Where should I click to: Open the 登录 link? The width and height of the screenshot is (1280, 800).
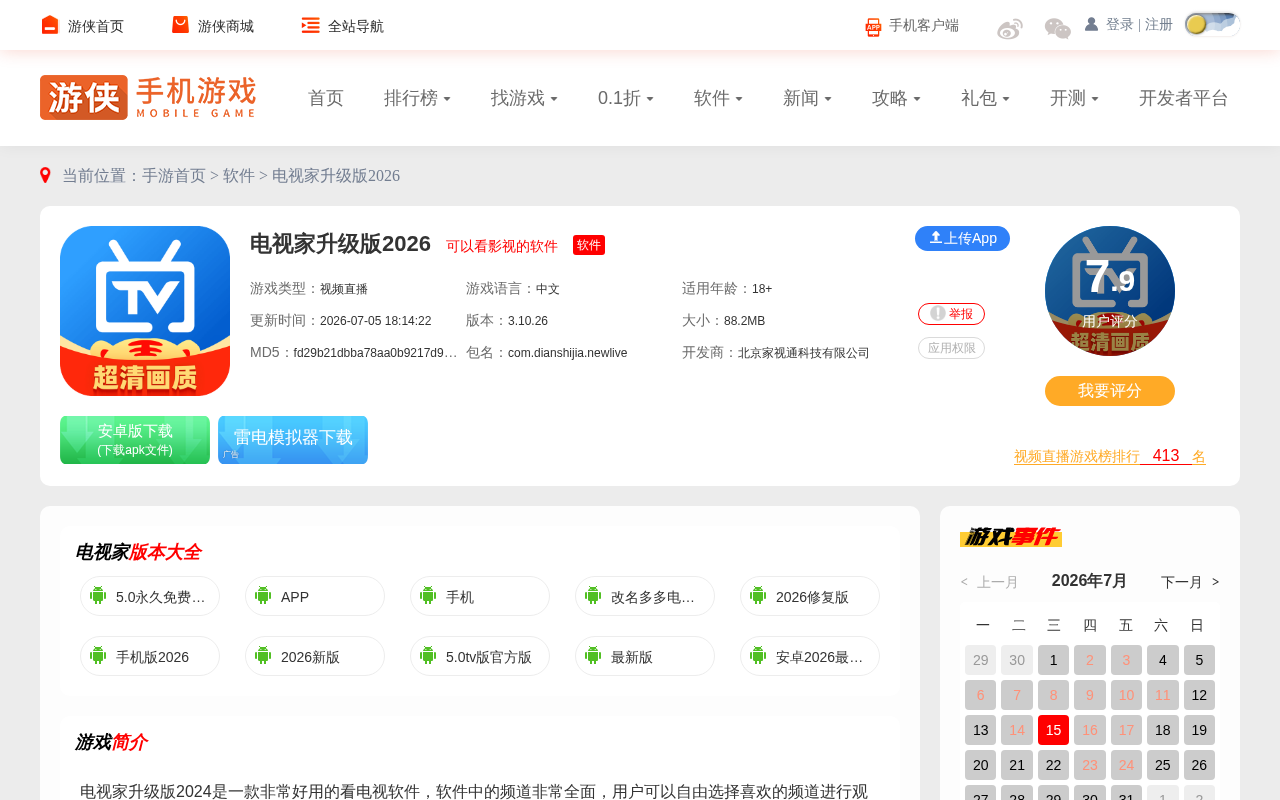click(1120, 24)
